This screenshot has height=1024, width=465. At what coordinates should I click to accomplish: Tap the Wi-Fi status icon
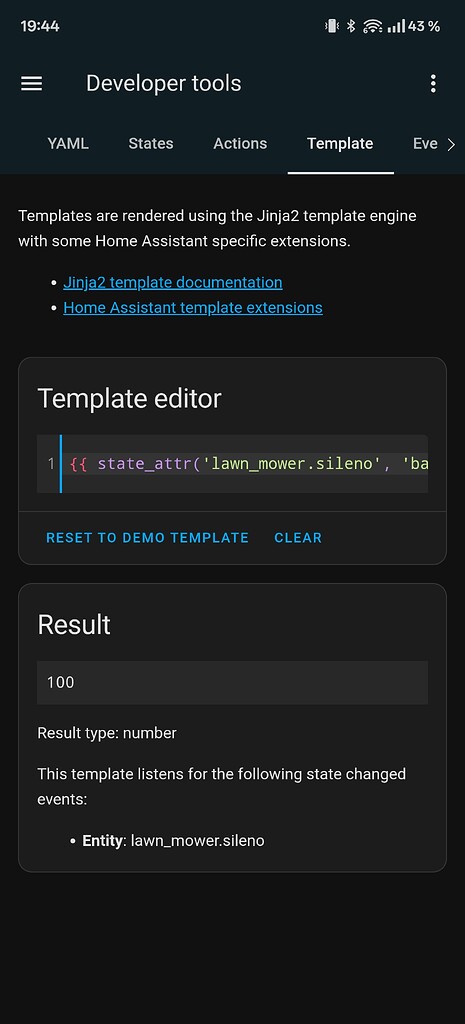click(x=372, y=26)
